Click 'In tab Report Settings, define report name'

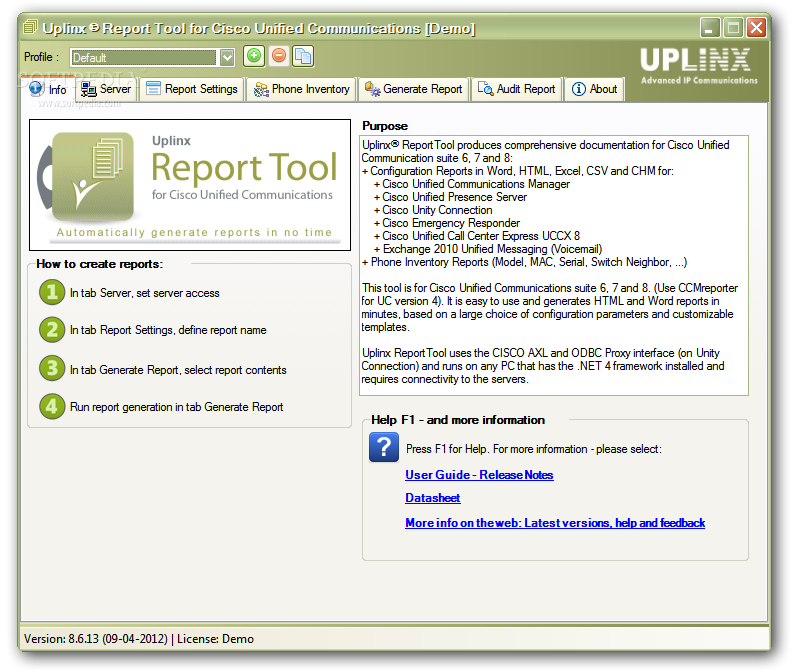pyautogui.click(x=168, y=330)
